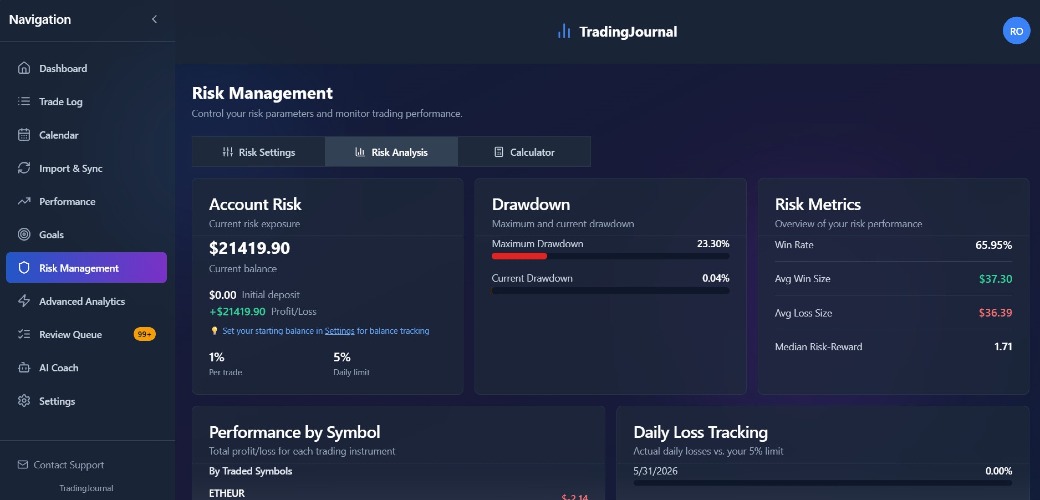Screen dimensions: 1040x500
Task: Click the bar chart icon on Risk Analysis tab
Action: pyautogui.click(x=360, y=152)
